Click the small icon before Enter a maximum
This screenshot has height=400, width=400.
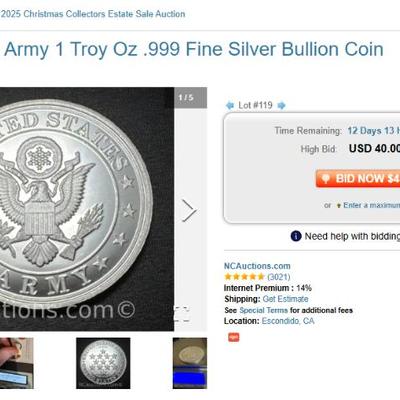click(x=339, y=206)
